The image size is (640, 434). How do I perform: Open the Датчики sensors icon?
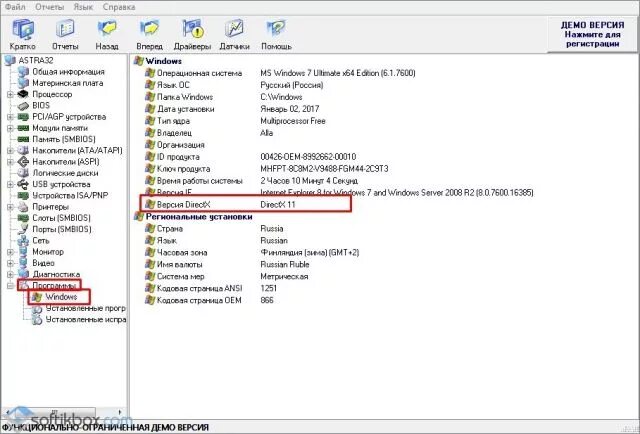point(234,30)
